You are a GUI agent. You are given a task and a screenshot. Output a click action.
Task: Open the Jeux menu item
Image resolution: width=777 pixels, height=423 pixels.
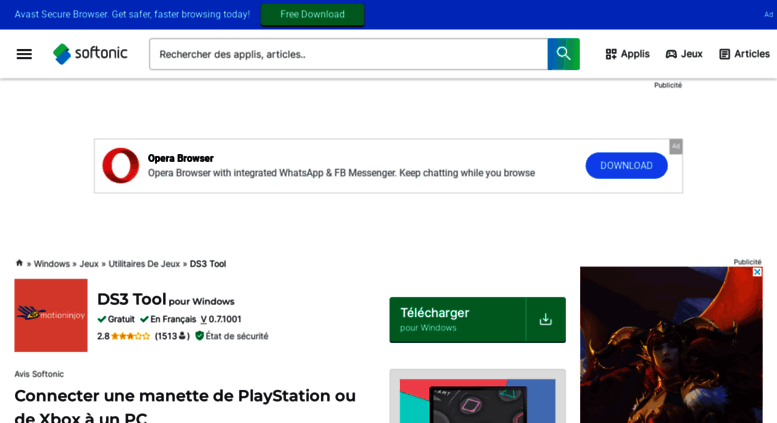point(684,53)
